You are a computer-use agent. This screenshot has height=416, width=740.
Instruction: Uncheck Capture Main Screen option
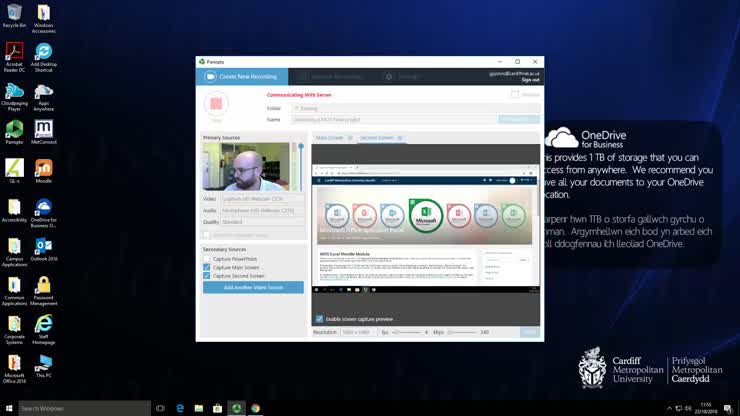(207, 267)
